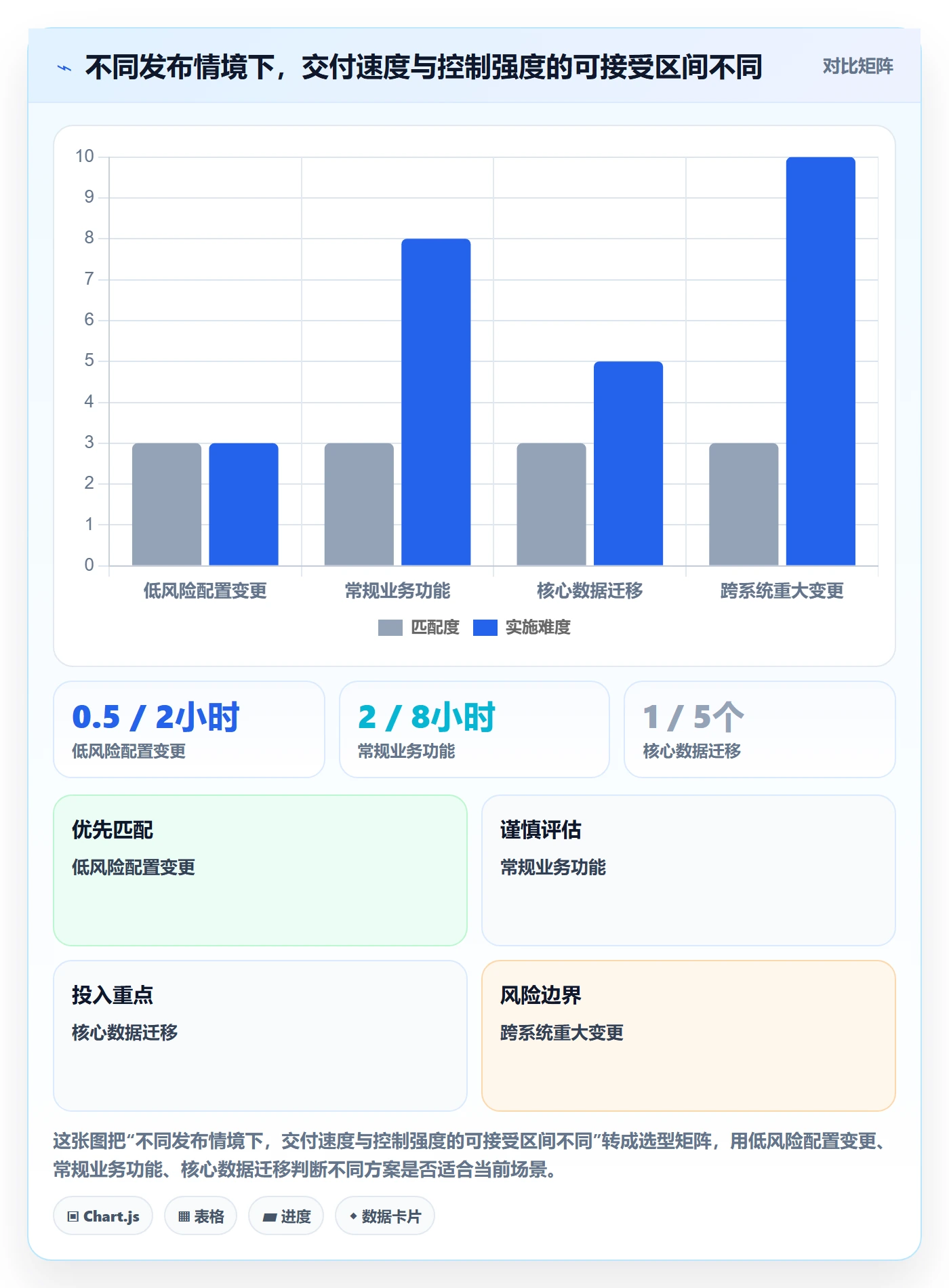The width and height of the screenshot is (949, 1288).
Task: Click the 进度 tag chip
Action: [286, 1216]
